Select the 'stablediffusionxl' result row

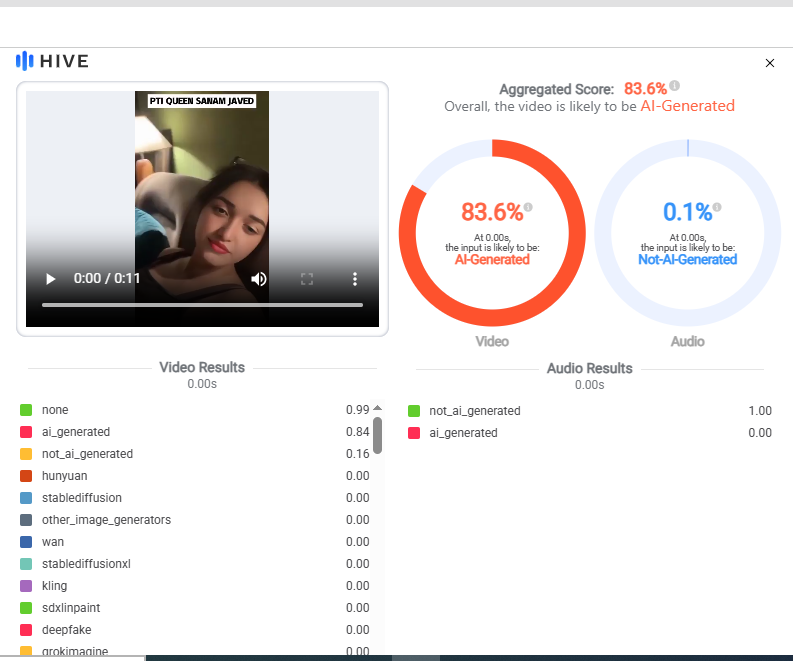point(195,564)
